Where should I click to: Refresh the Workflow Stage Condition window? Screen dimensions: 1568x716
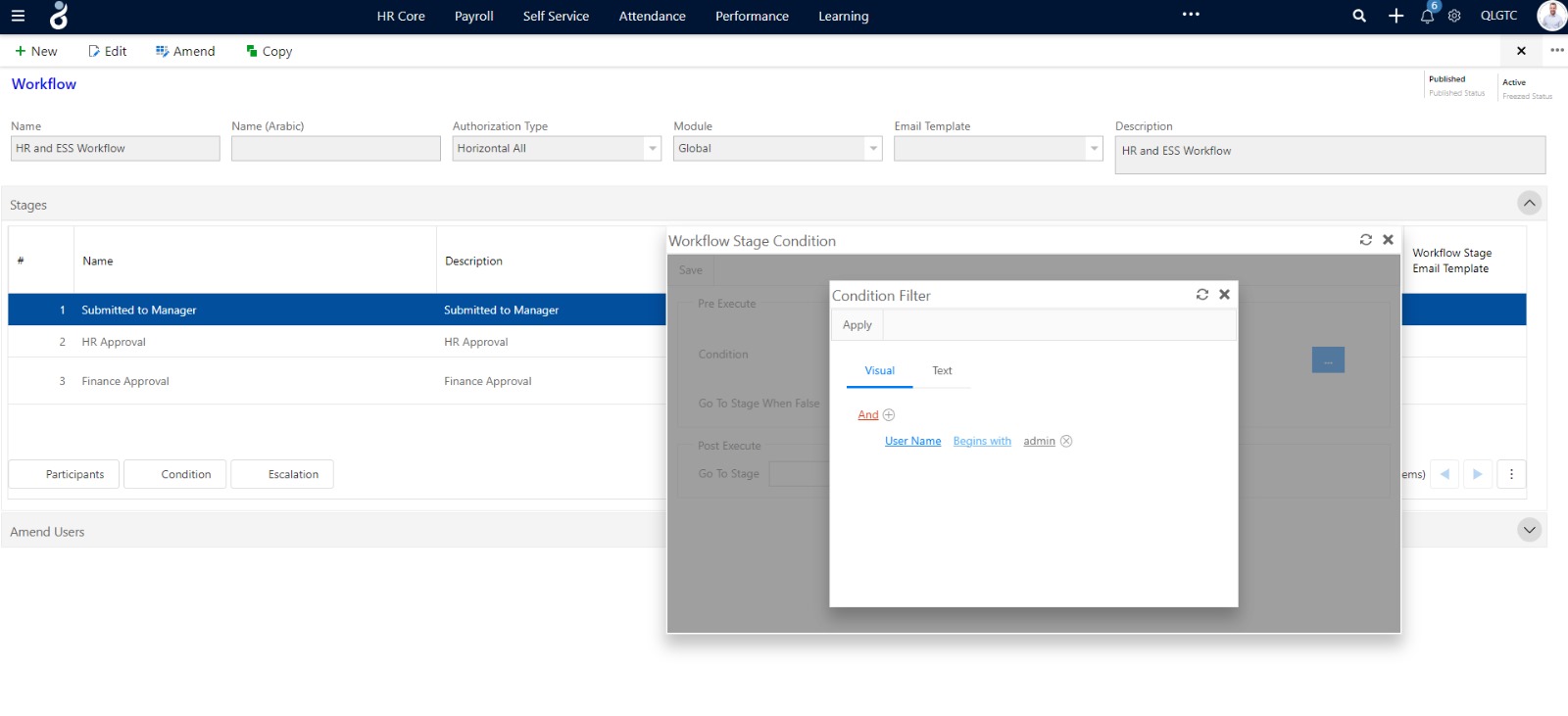point(1366,240)
